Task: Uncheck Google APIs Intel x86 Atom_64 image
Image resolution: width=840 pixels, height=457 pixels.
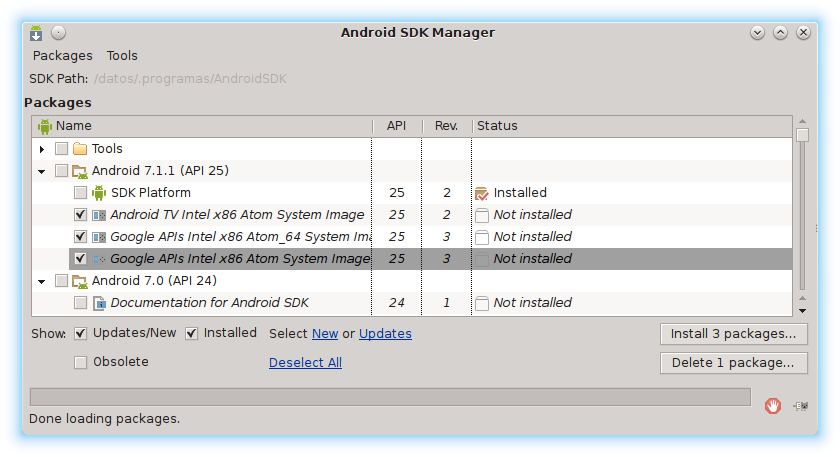Action: (80, 237)
